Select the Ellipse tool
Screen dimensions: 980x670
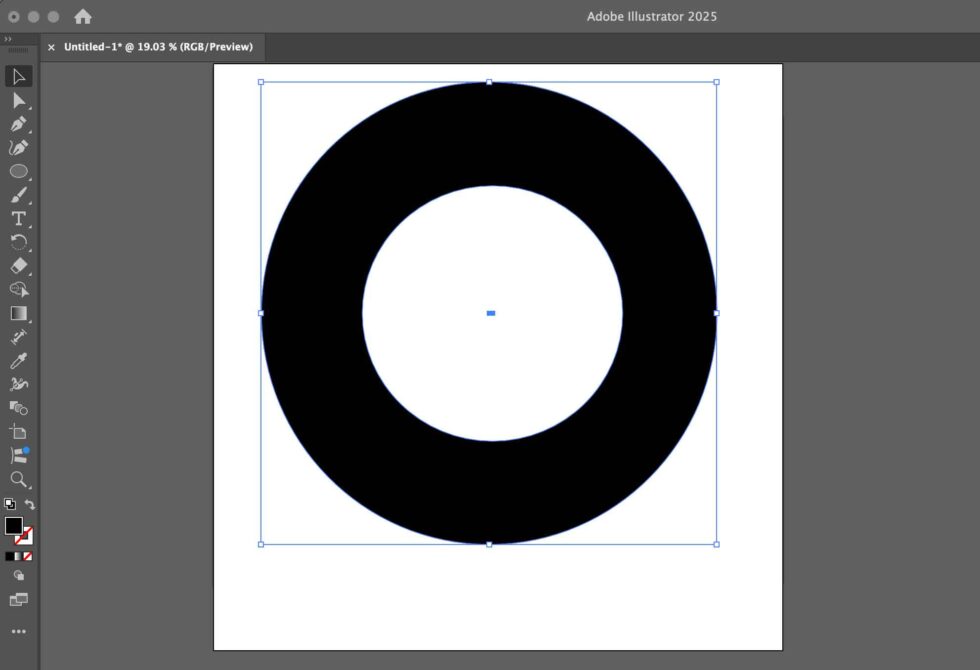18,171
